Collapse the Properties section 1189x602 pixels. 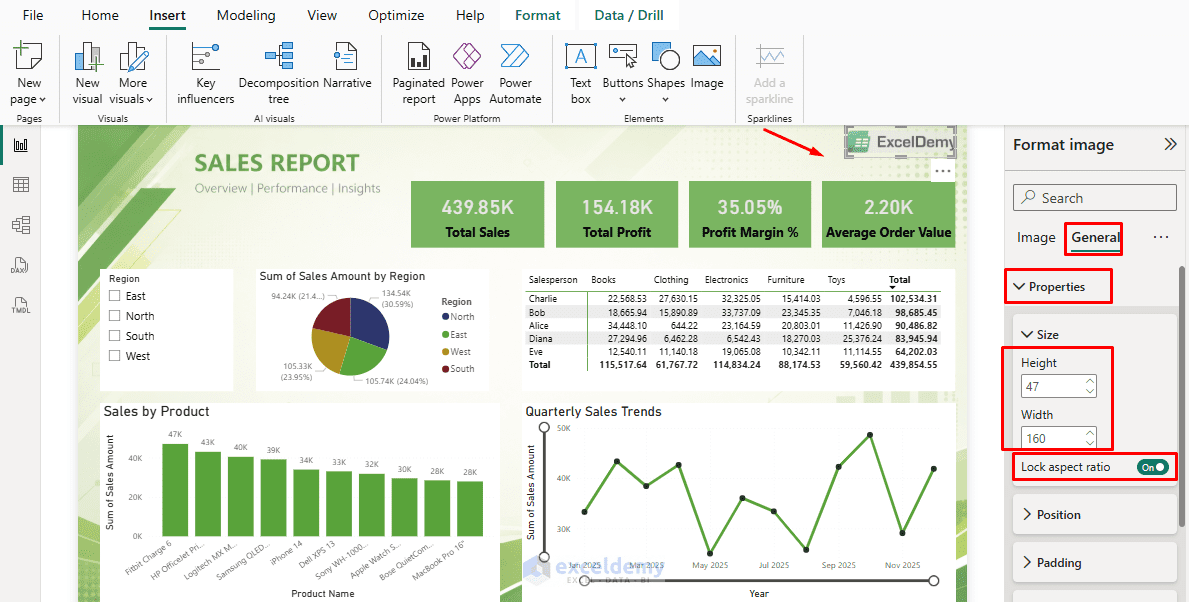(1018, 287)
